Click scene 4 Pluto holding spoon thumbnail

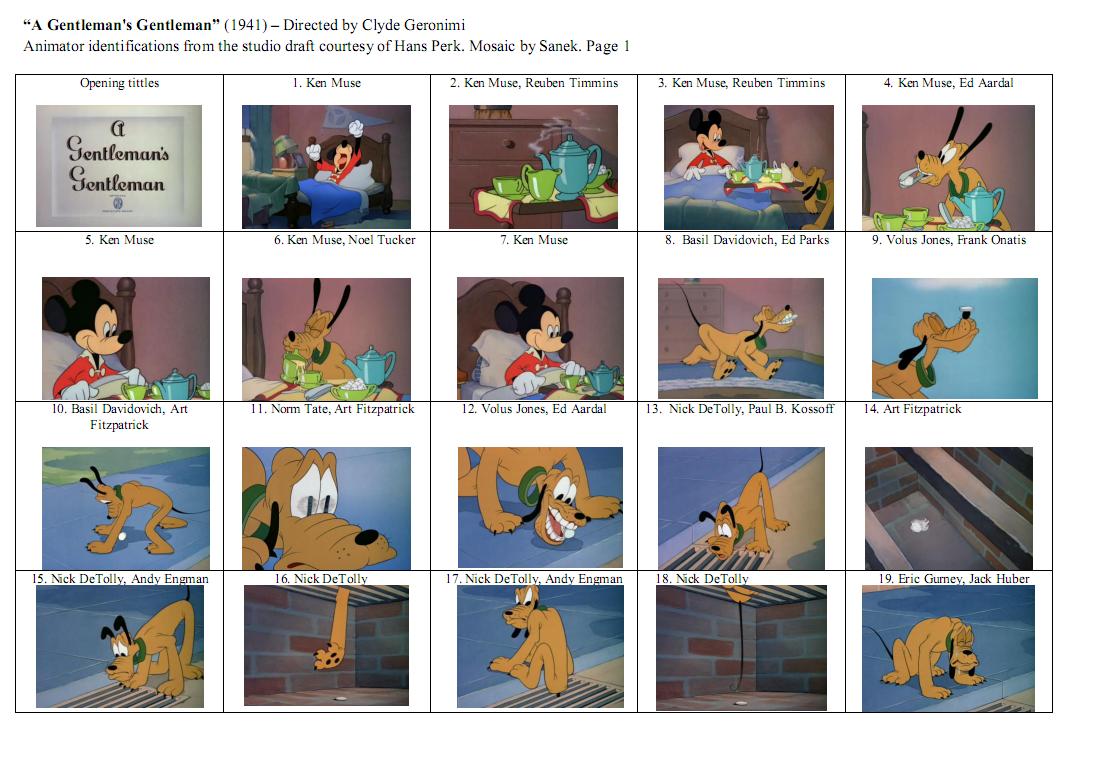(x=948, y=167)
